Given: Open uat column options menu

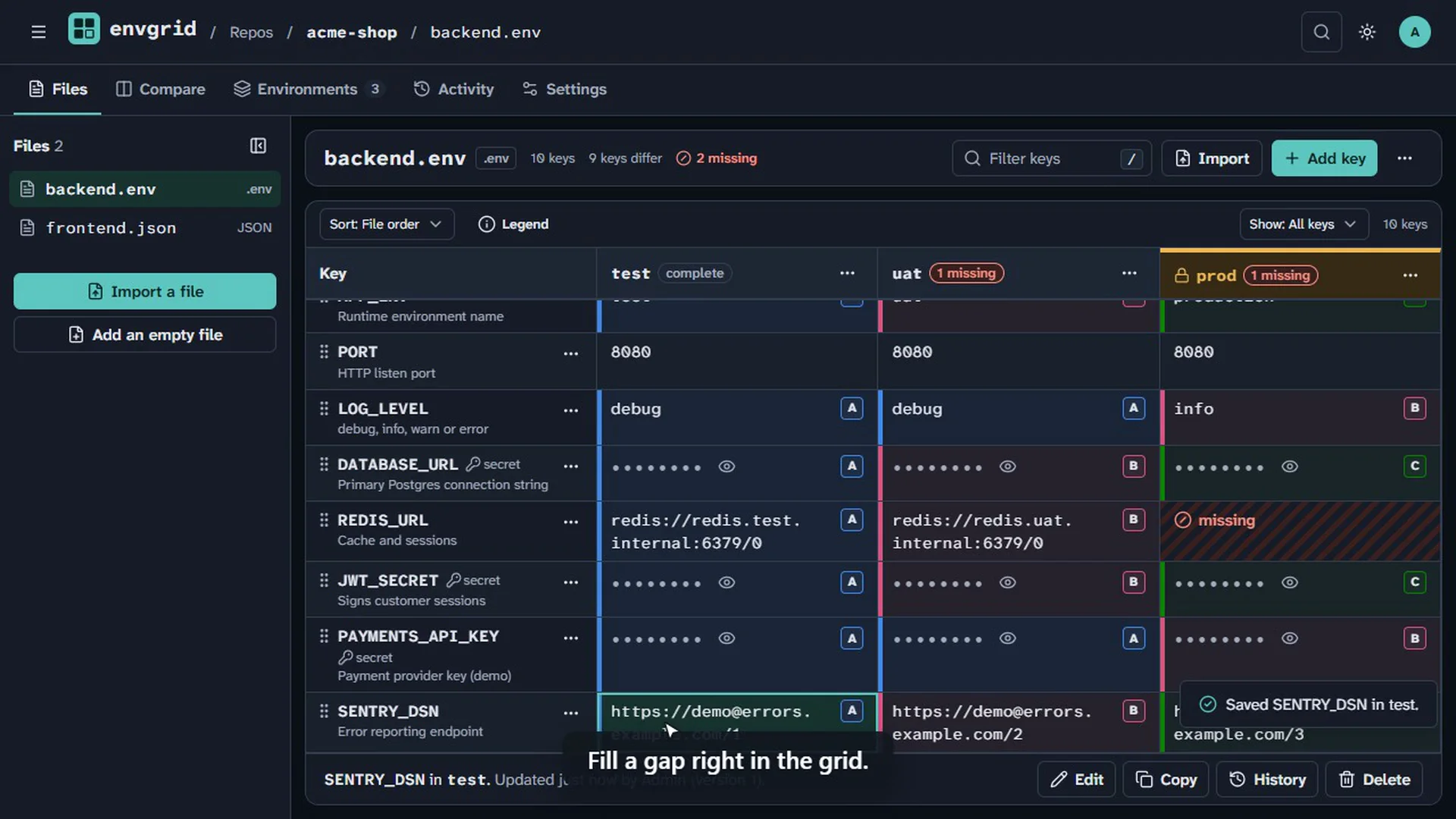Looking at the screenshot, I should point(1129,273).
